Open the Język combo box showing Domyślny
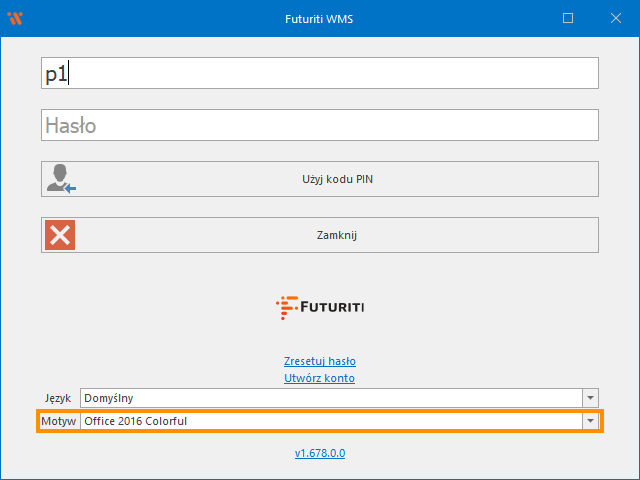640x480 pixels. [x=330, y=397]
